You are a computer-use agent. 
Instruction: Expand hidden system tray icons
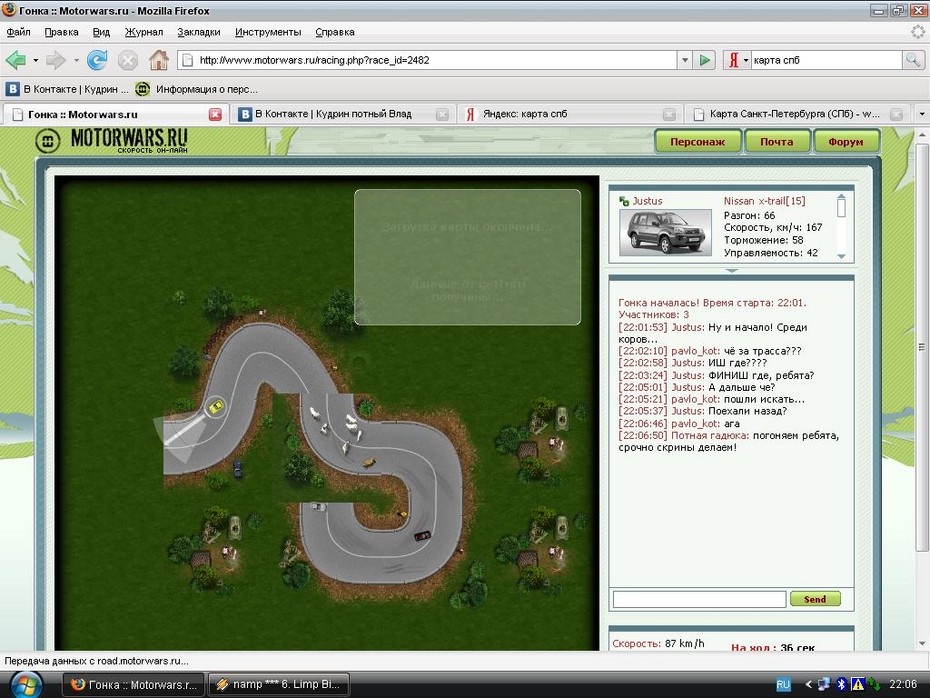[808, 684]
